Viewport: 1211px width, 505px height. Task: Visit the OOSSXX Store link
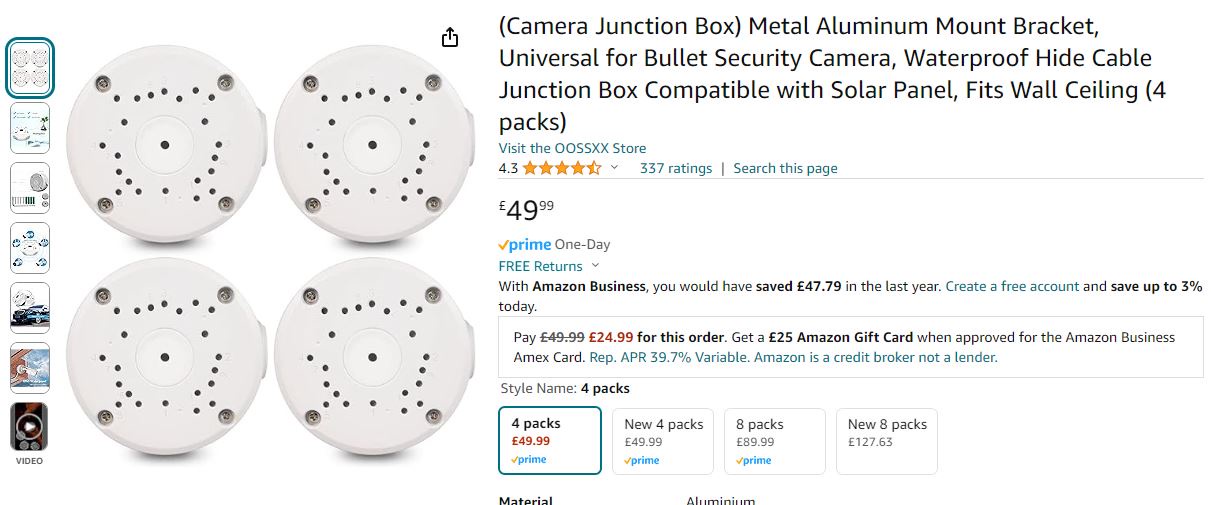pos(572,148)
